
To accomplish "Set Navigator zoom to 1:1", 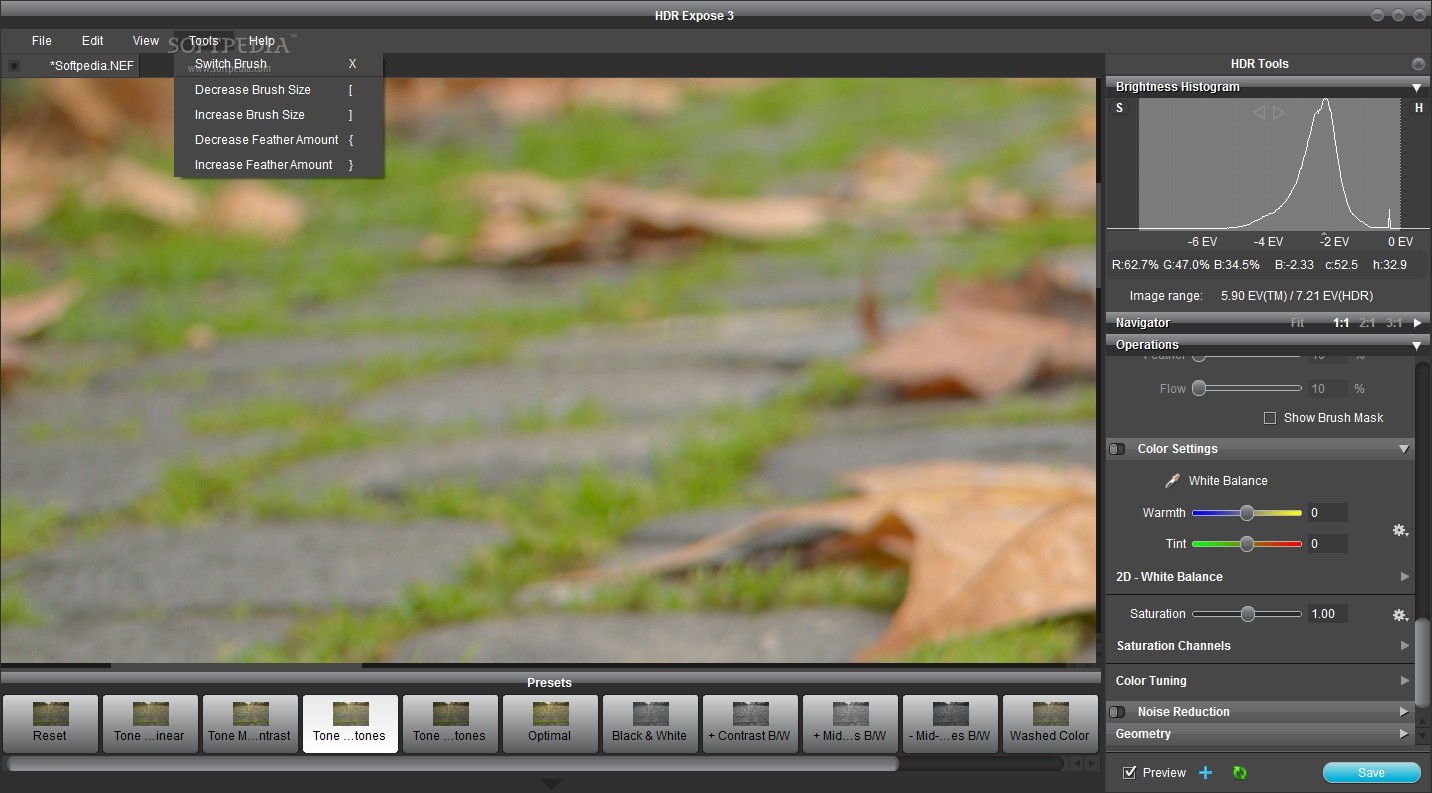I will click(x=1341, y=323).
